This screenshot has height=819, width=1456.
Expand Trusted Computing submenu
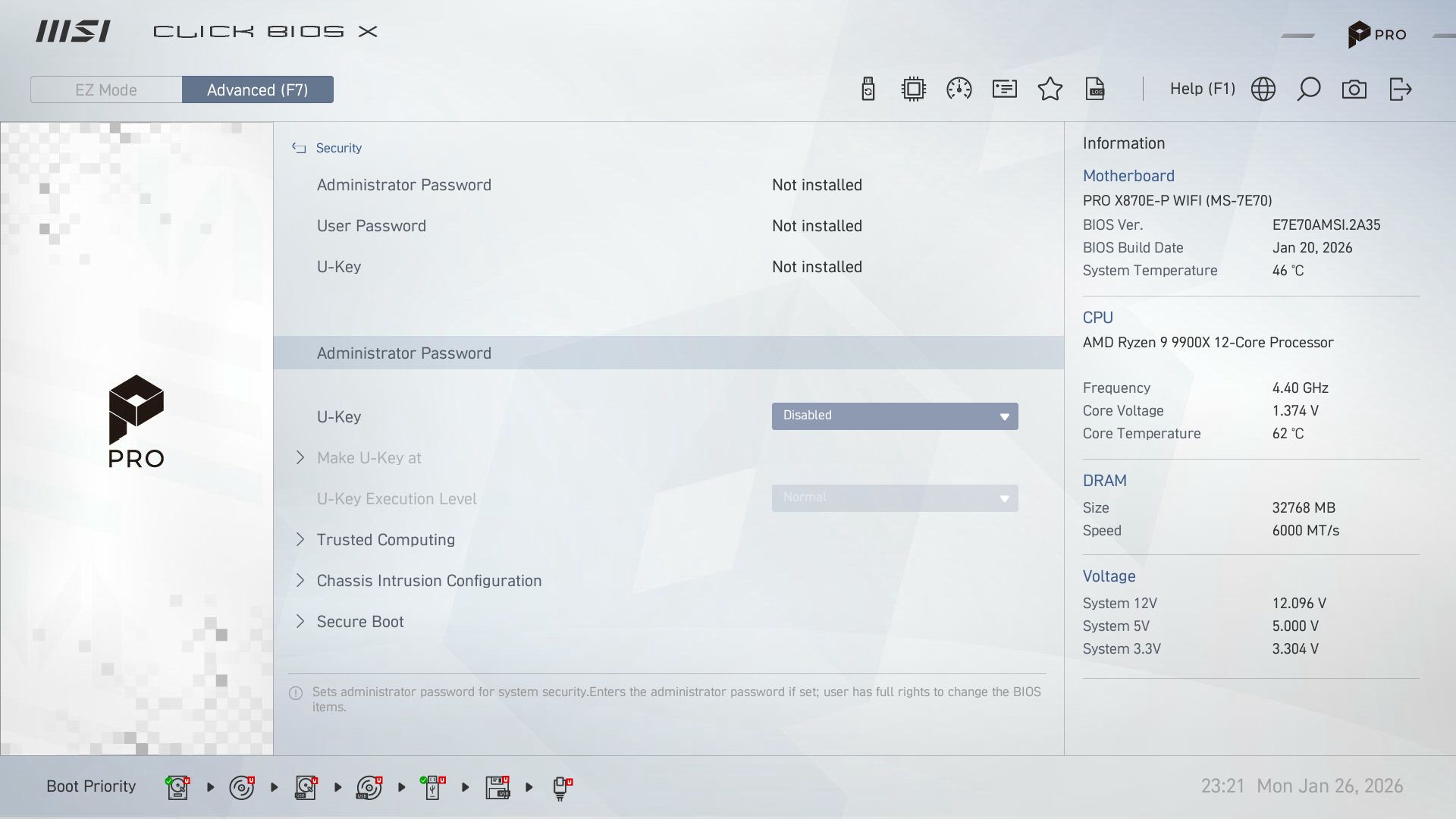point(385,540)
